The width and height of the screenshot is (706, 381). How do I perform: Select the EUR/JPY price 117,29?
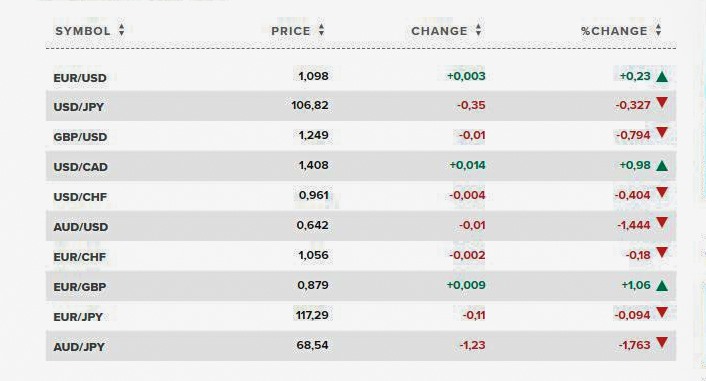(312, 315)
